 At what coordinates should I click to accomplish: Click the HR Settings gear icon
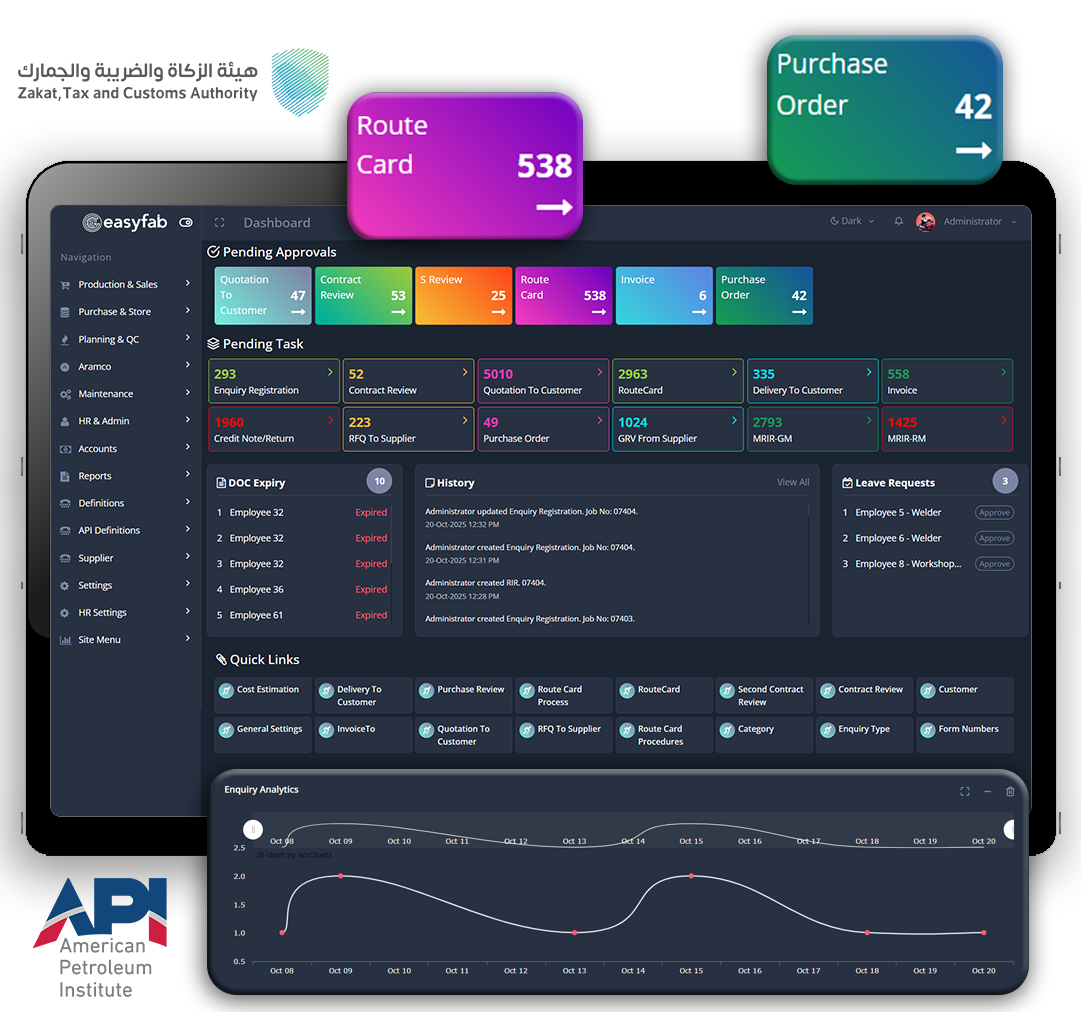coord(65,613)
